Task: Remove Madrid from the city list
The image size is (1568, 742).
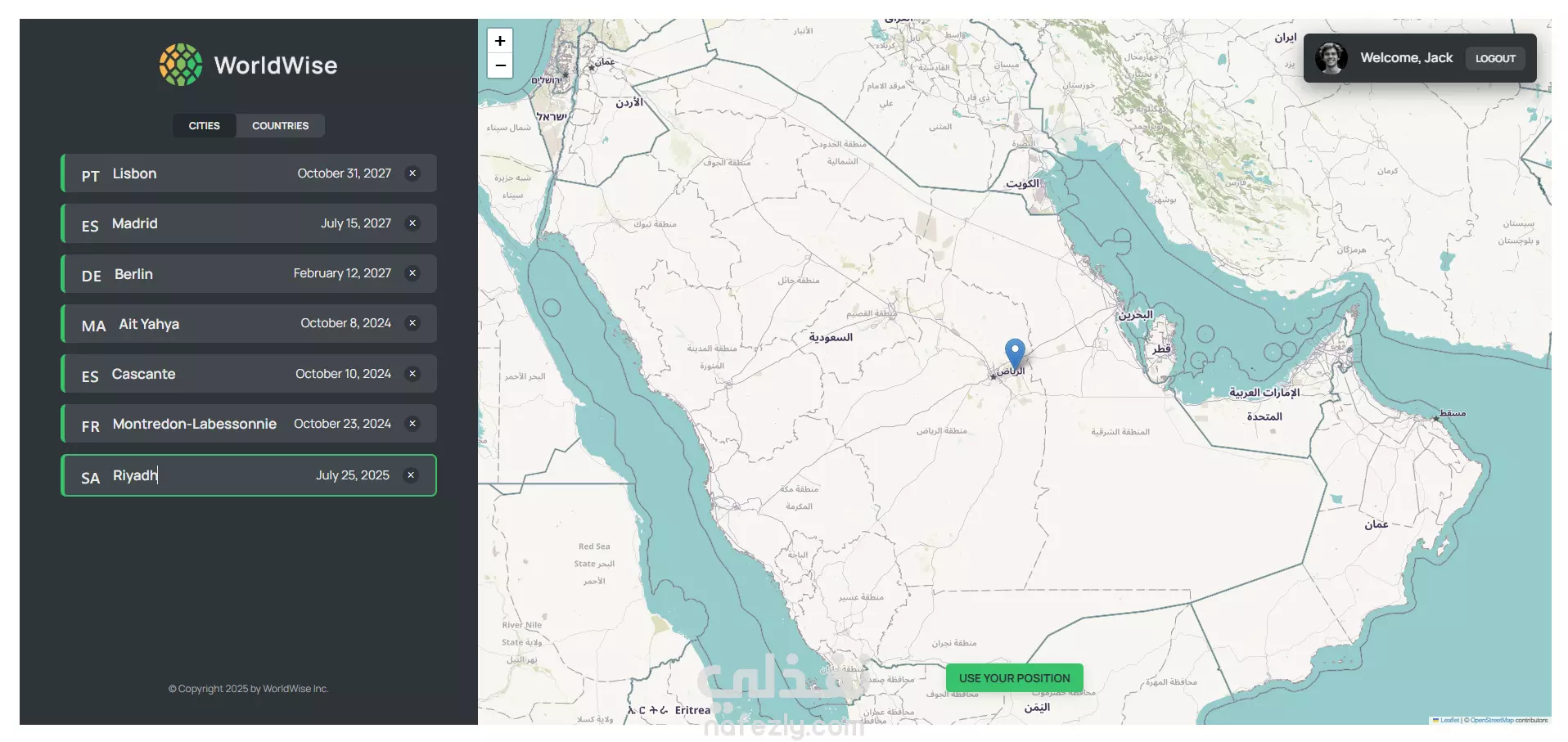Action: [412, 223]
